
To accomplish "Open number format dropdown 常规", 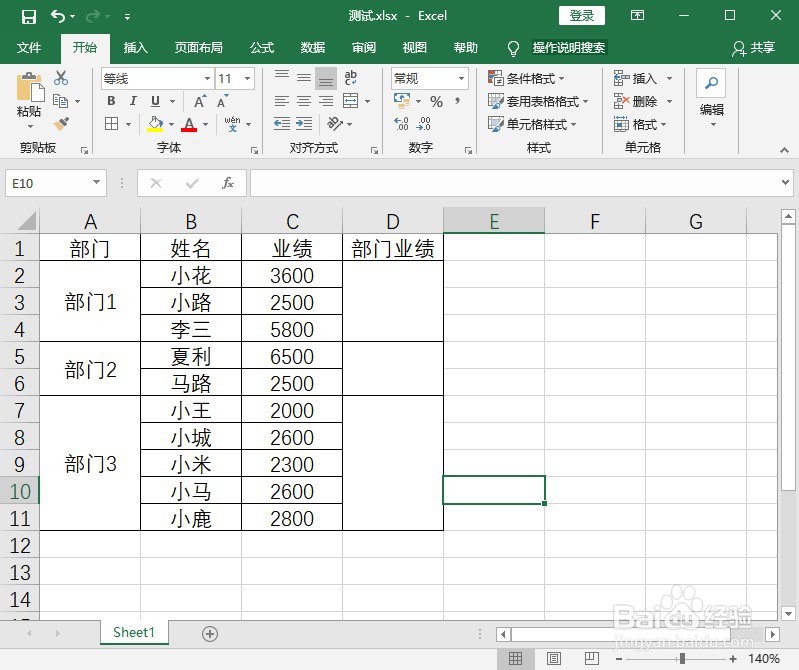I will [461, 78].
